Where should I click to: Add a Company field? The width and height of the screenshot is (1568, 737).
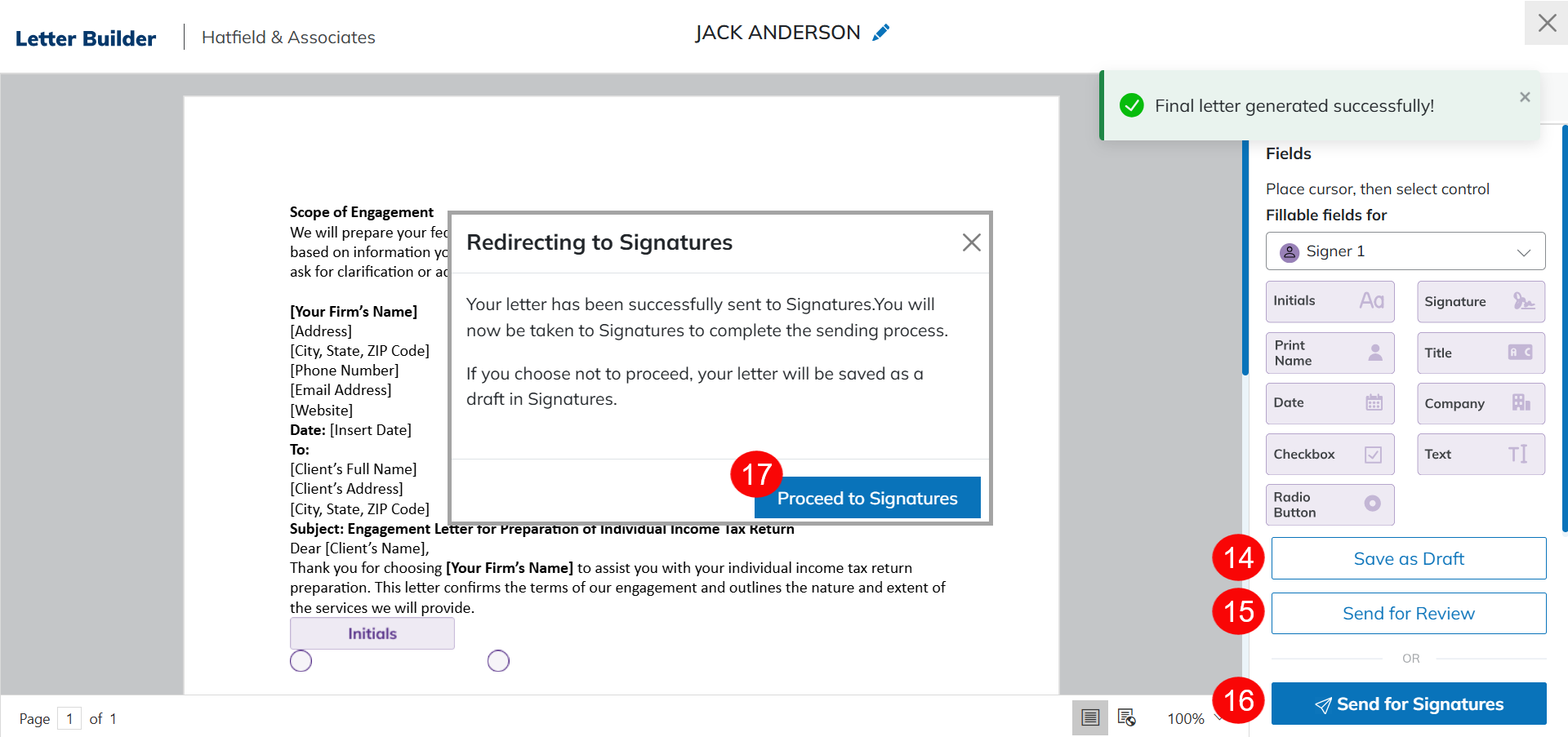click(1480, 403)
